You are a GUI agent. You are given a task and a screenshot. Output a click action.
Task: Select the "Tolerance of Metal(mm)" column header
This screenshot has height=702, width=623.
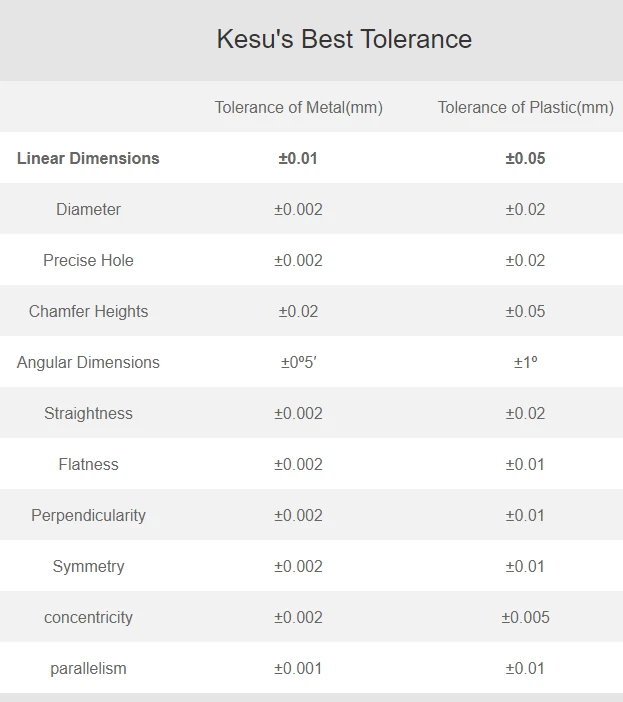pyautogui.click(x=298, y=107)
